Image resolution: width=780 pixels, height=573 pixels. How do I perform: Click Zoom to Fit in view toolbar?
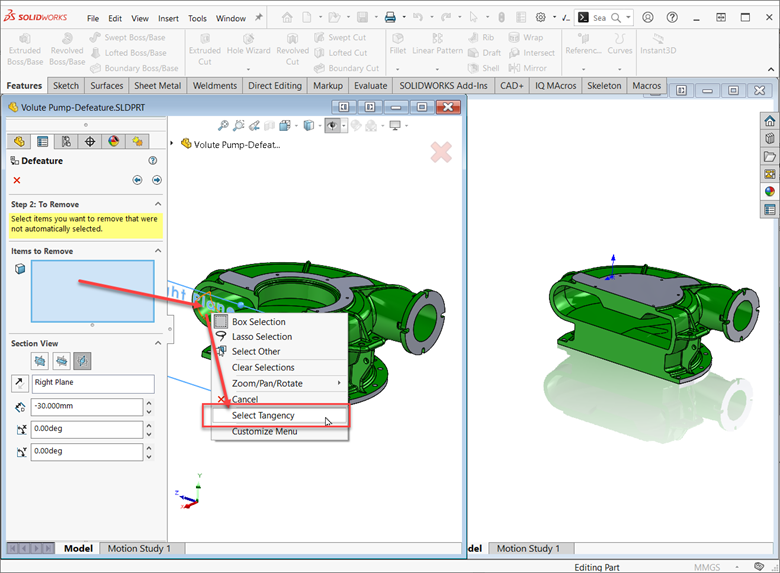point(223,125)
